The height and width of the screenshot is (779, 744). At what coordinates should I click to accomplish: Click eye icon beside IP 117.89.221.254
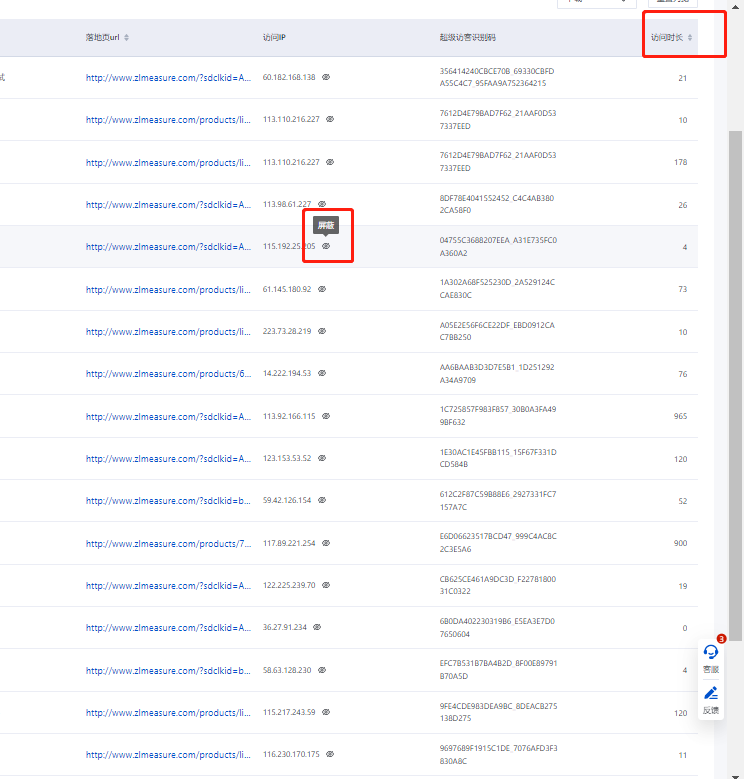(x=326, y=543)
